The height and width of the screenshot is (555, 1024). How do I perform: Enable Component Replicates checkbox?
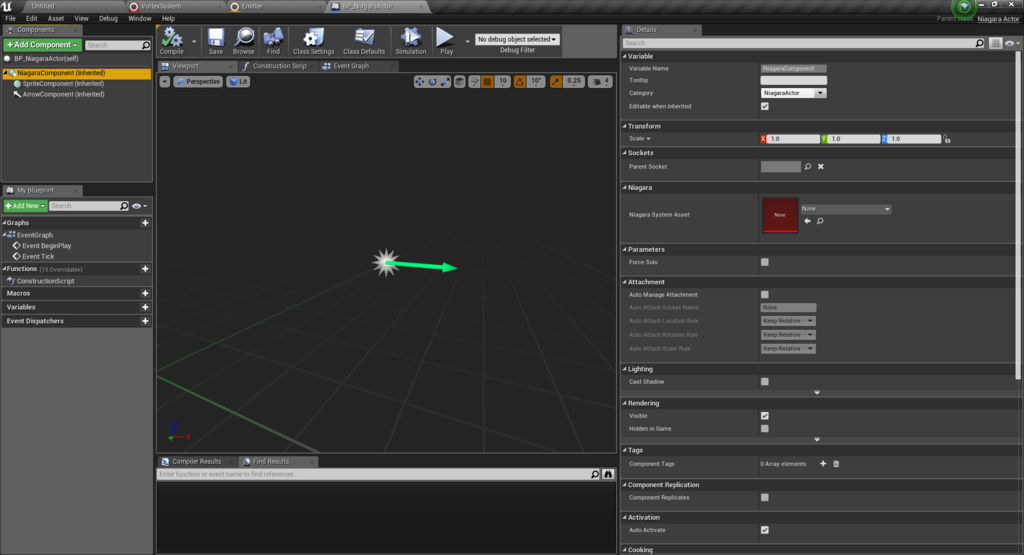(x=765, y=498)
